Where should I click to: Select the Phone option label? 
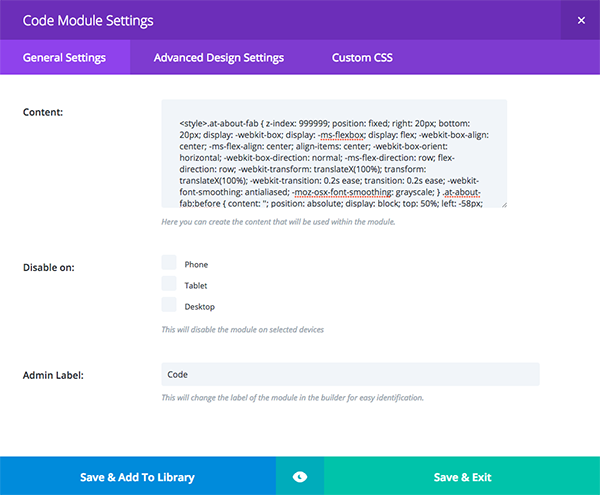tap(196, 265)
